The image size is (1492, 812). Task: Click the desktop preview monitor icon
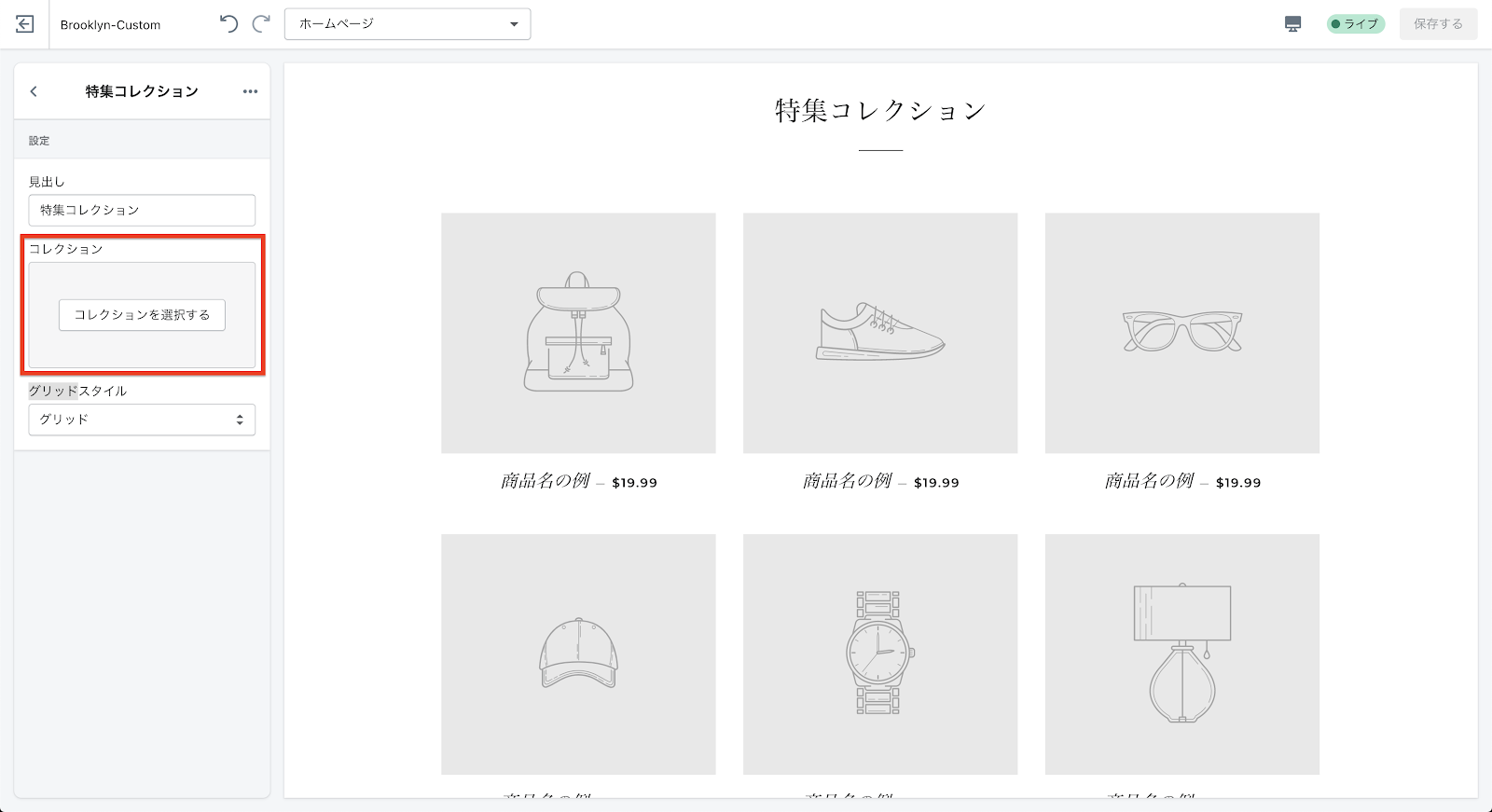tap(1292, 24)
